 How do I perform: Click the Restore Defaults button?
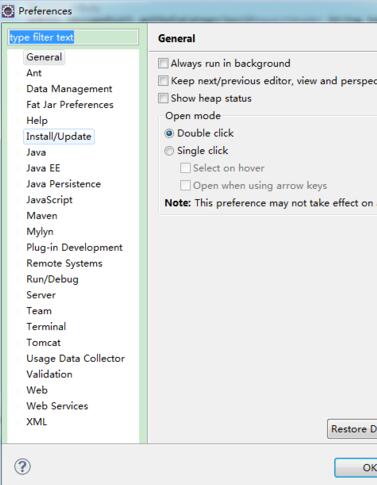tap(352, 429)
